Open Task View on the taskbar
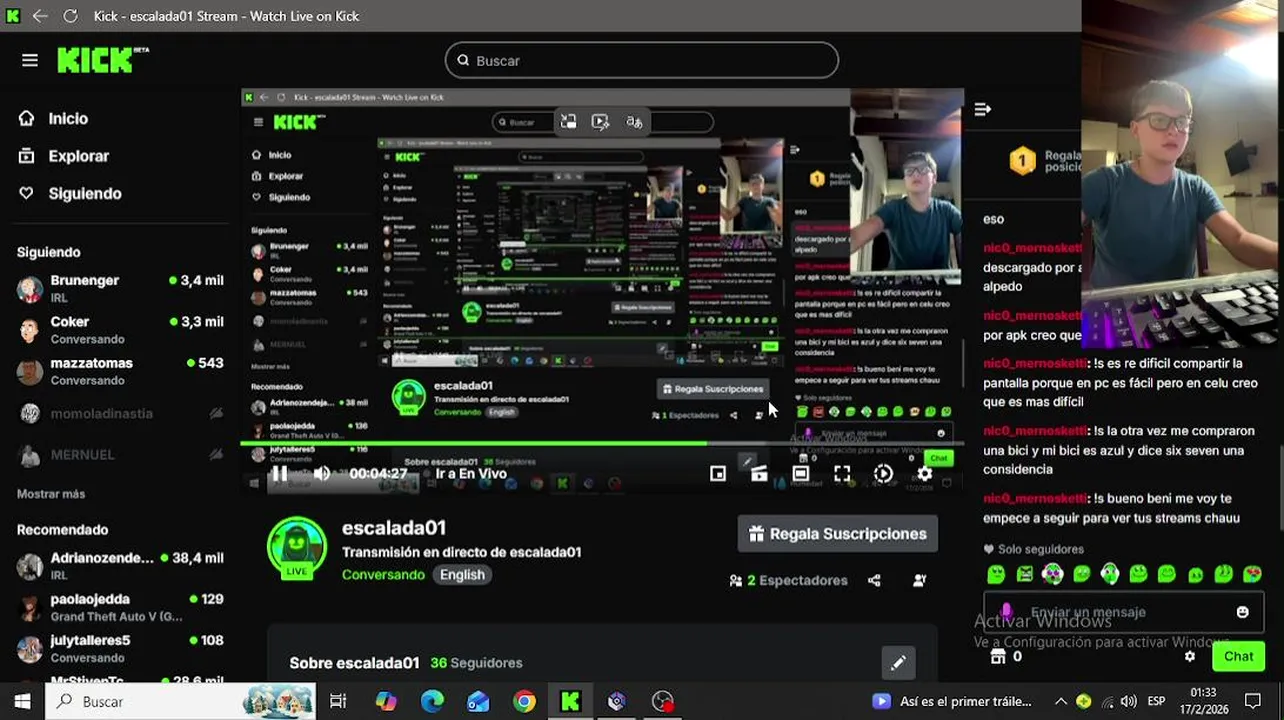1284x720 pixels. point(338,702)
